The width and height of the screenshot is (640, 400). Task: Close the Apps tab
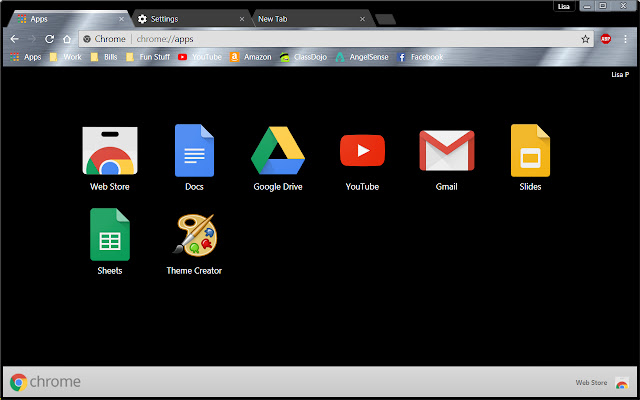pos(121,19)
